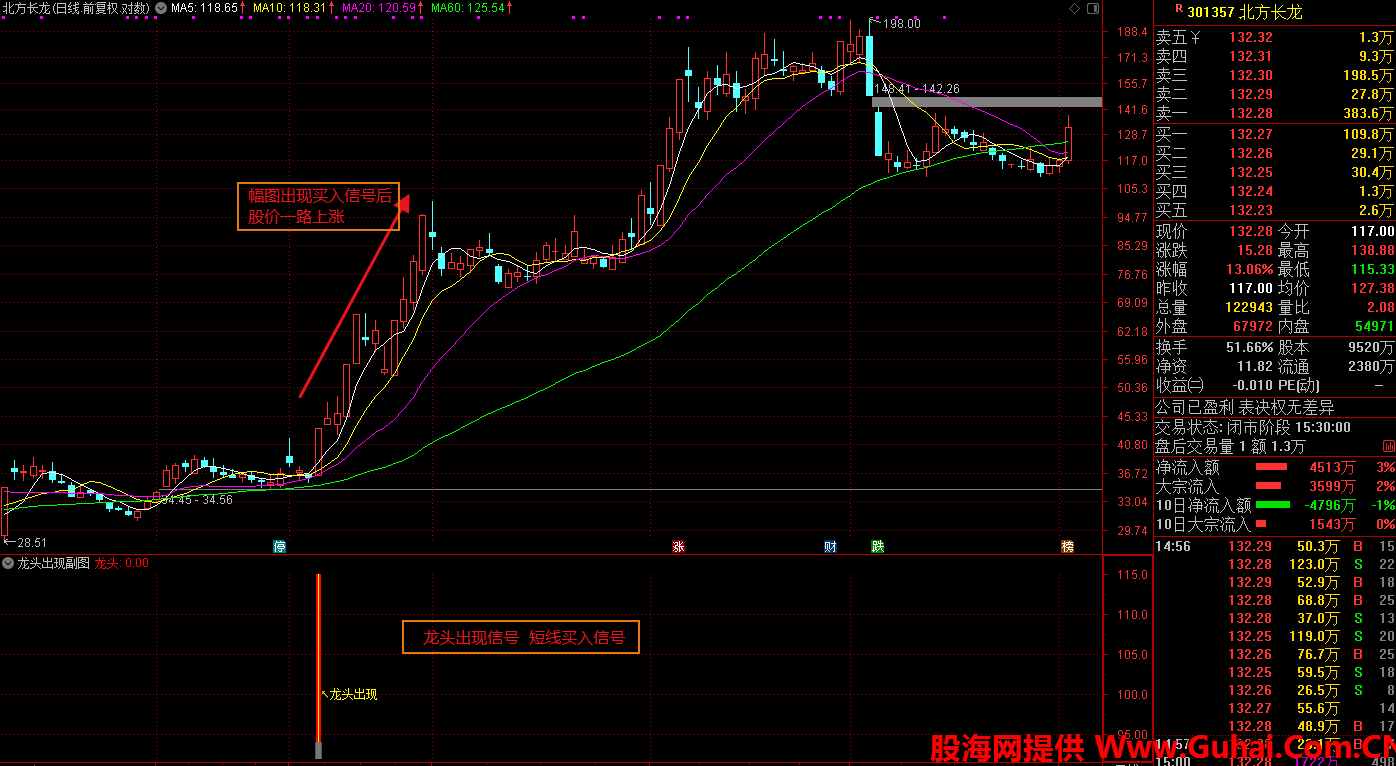Click the green 跌 marker icon

click(877, 546)
